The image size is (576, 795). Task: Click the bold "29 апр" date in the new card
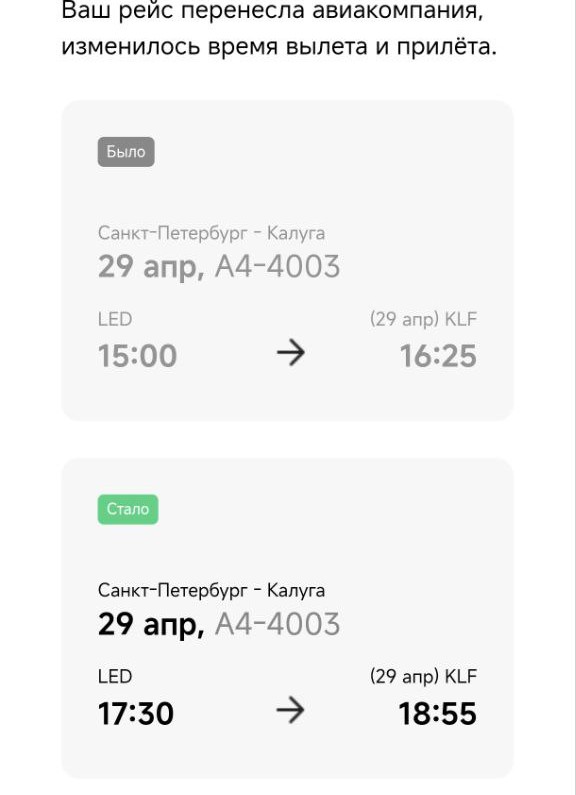(x=151, y=625)
